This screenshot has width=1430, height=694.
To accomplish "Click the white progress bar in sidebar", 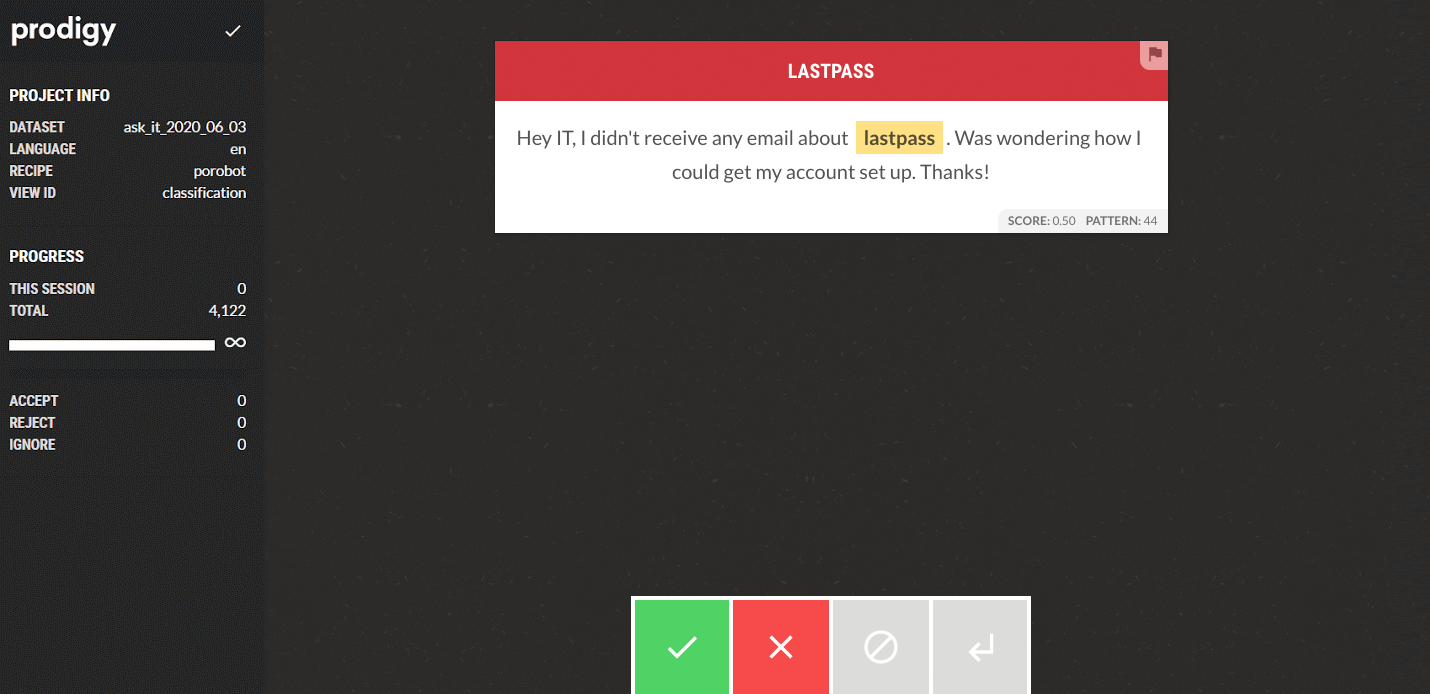I will 112,345.
